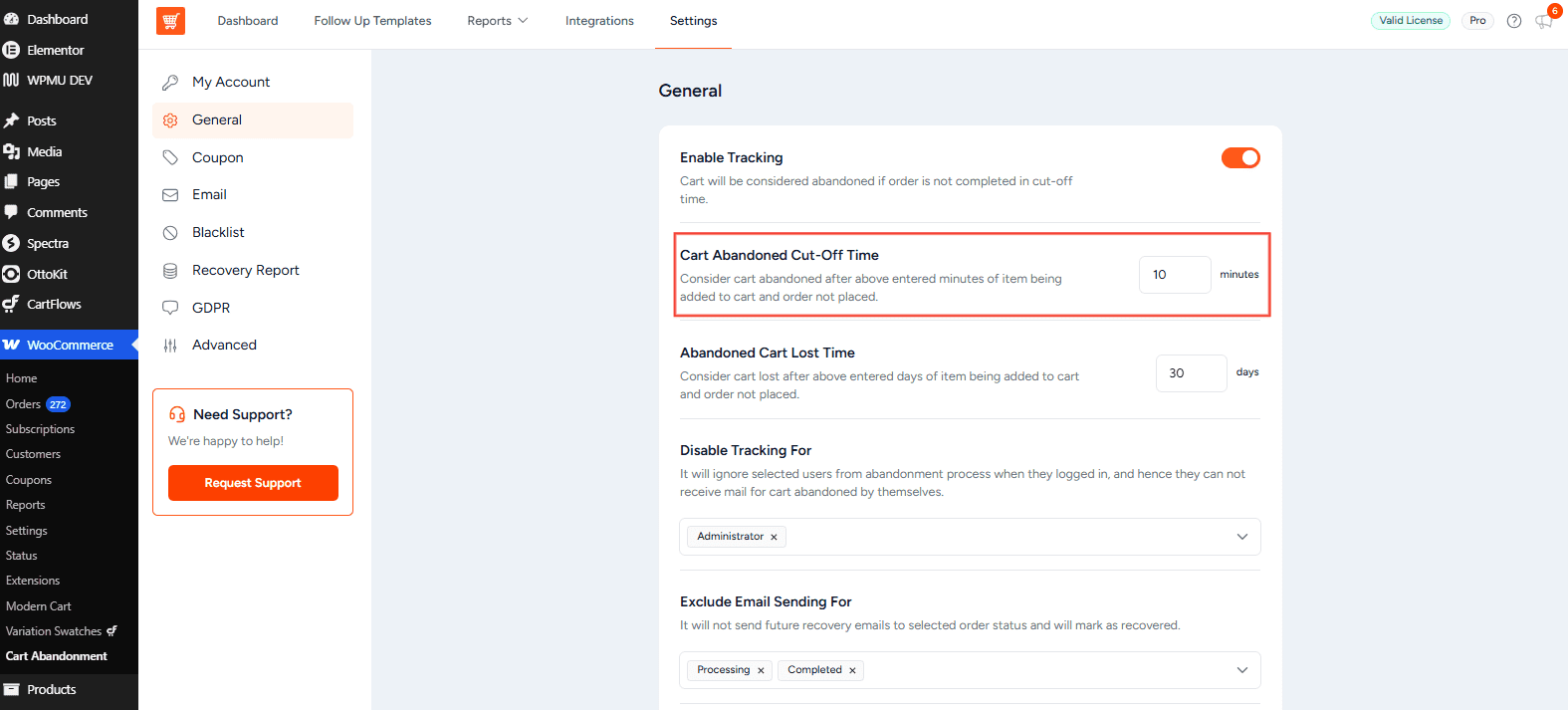Focus the Abandoned Cart Lost Time days field
Image resolution: width=1568 pixels, height=710 pixels.
(1191, 373)
